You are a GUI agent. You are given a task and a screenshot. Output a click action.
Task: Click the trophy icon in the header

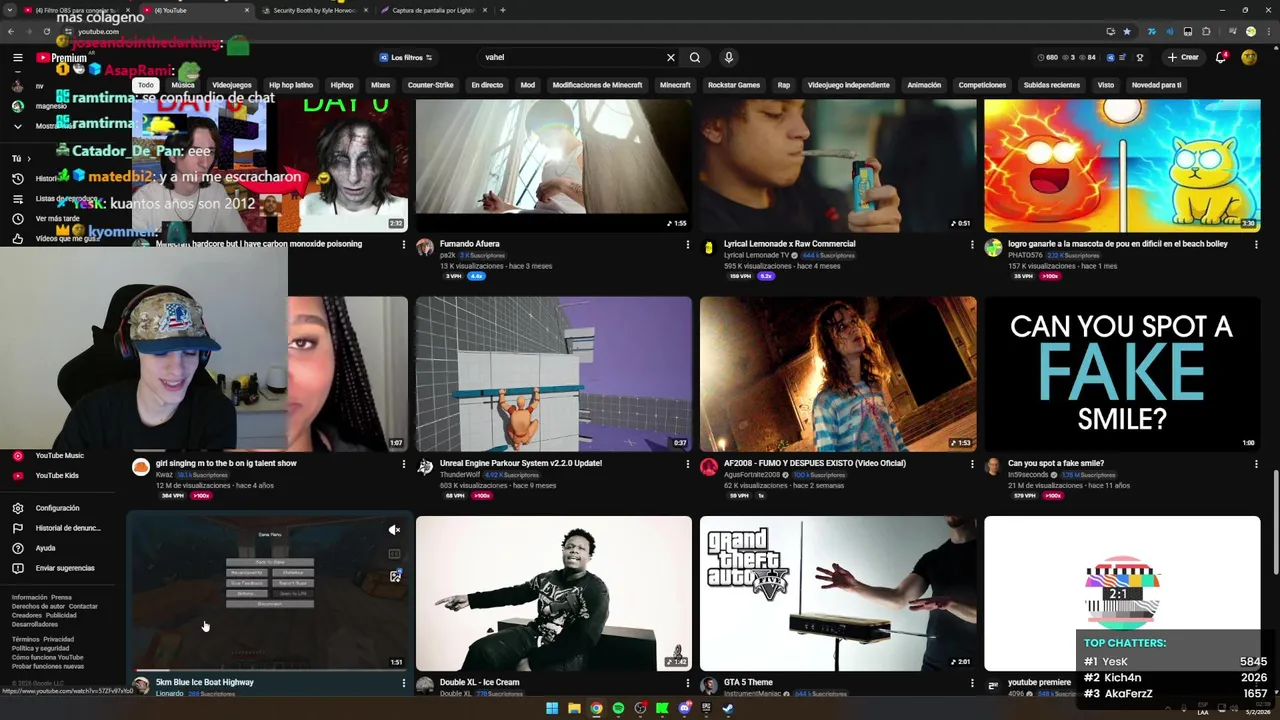tap(1139, 57)
